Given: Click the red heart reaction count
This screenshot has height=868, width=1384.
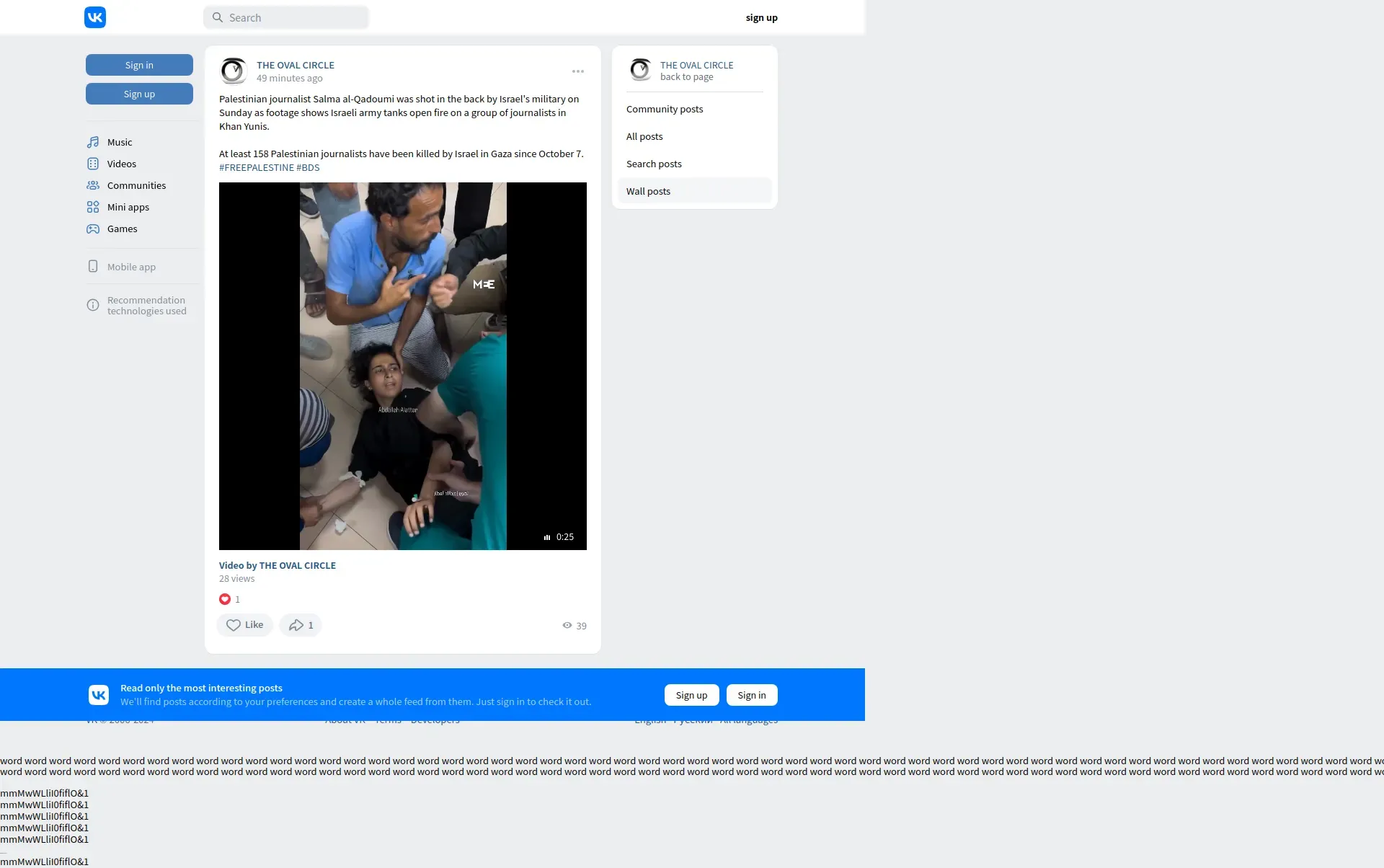Looking at the screenshot, I should pos(229,599).
